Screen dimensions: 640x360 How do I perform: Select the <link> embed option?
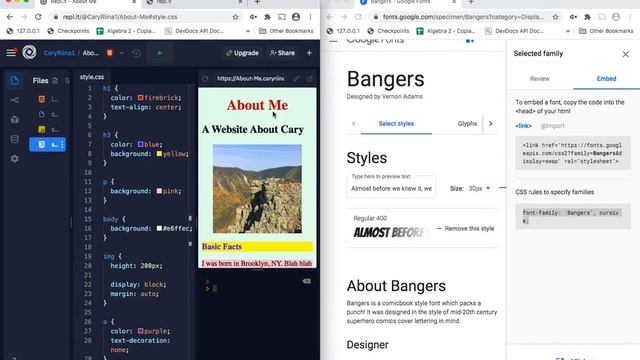523,126
